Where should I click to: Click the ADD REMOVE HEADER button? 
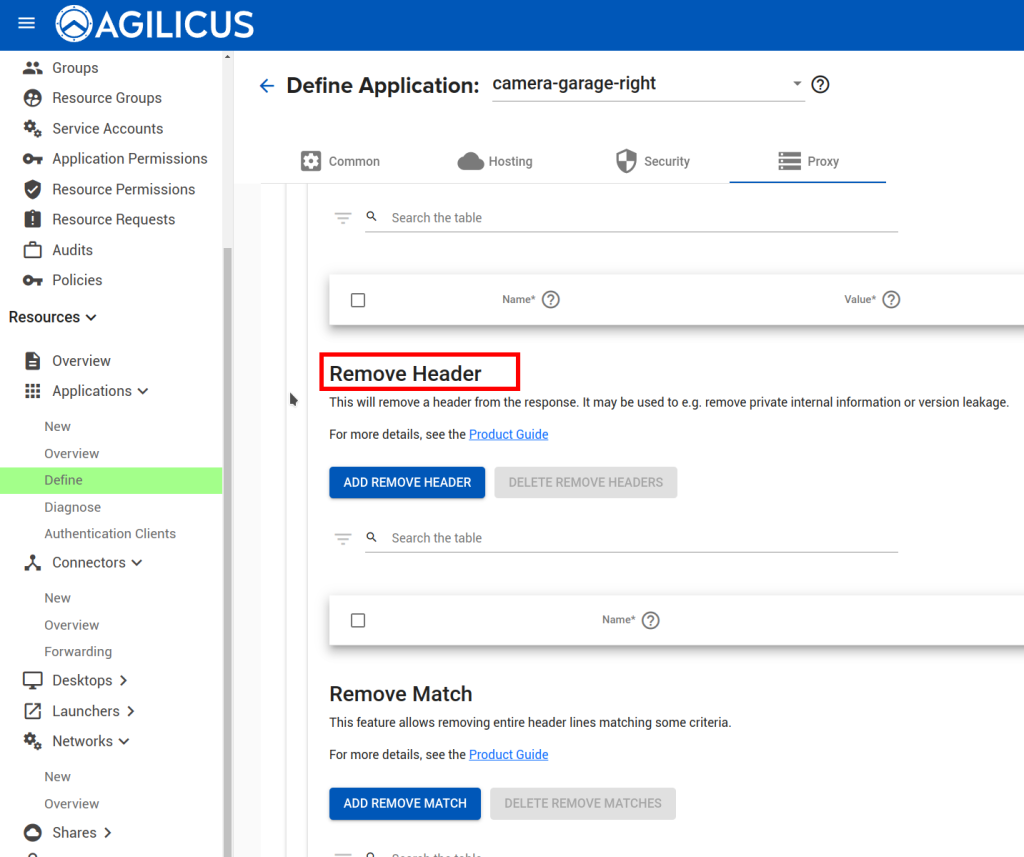tap(407, 482)
